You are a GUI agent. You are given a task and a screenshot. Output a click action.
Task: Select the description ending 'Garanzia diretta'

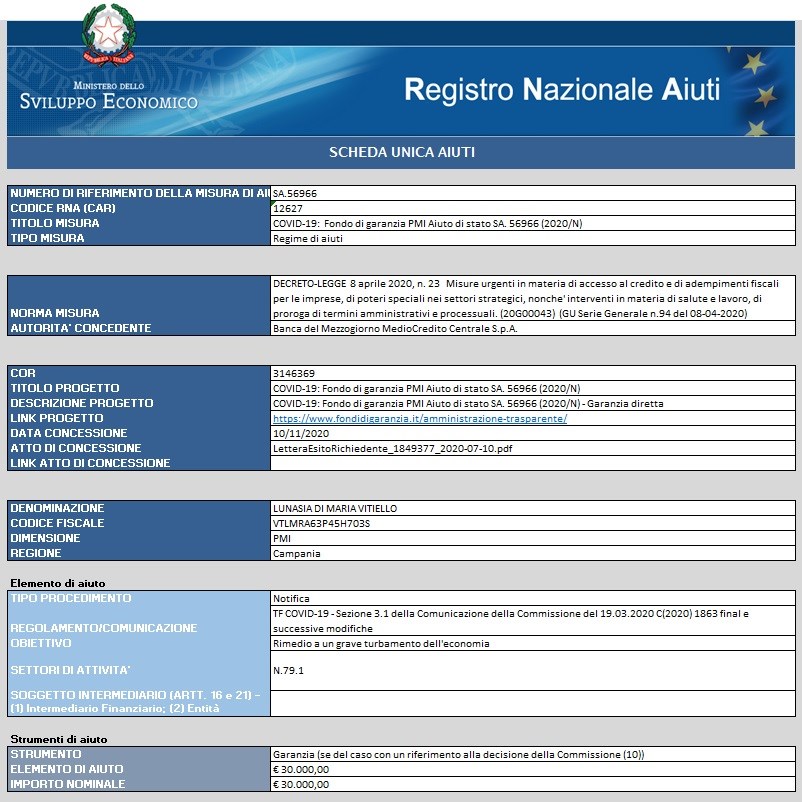tap(532, 404)
